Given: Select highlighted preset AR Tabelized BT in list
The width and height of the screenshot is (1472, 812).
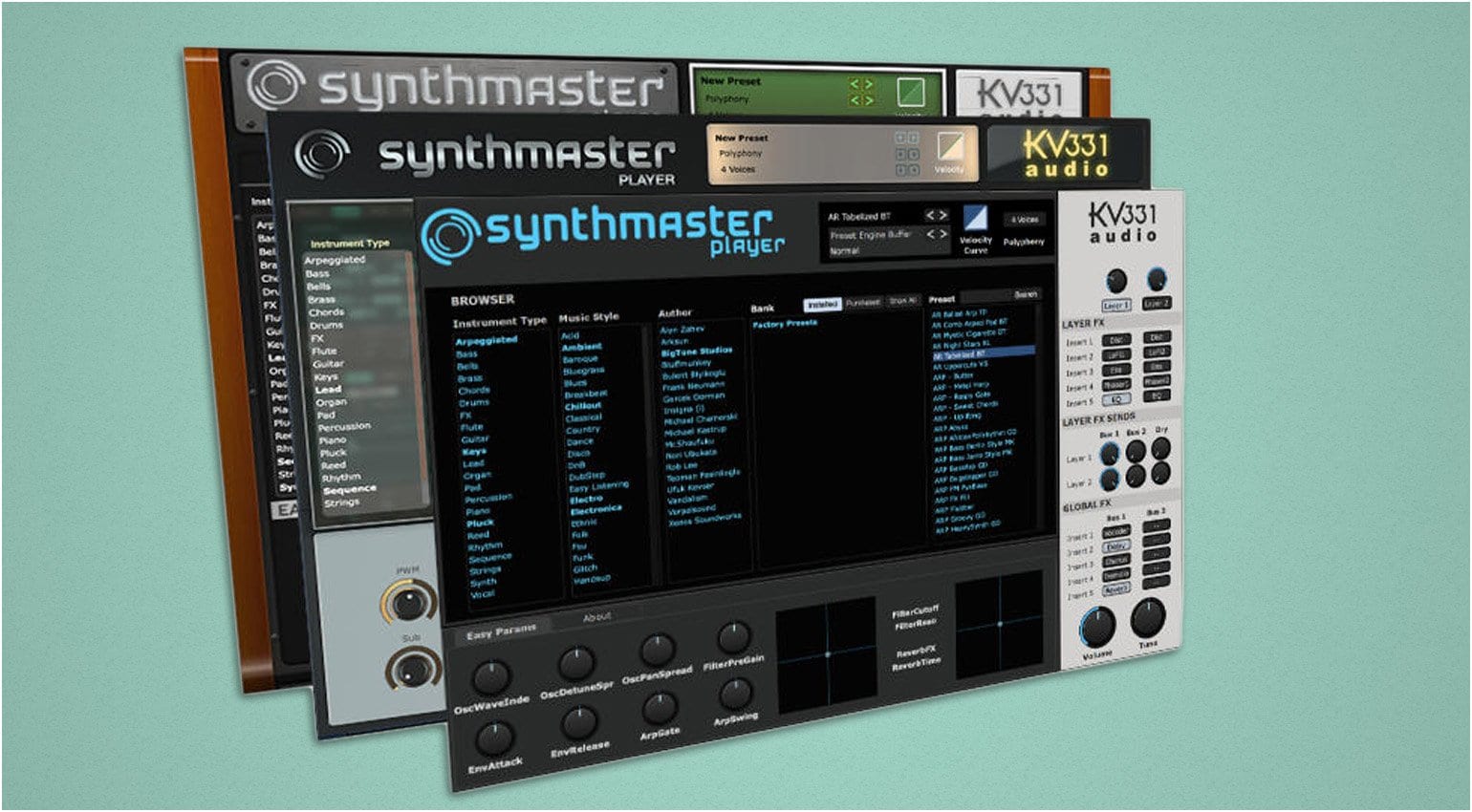Looking at the screenshot, I should [983, 354].
